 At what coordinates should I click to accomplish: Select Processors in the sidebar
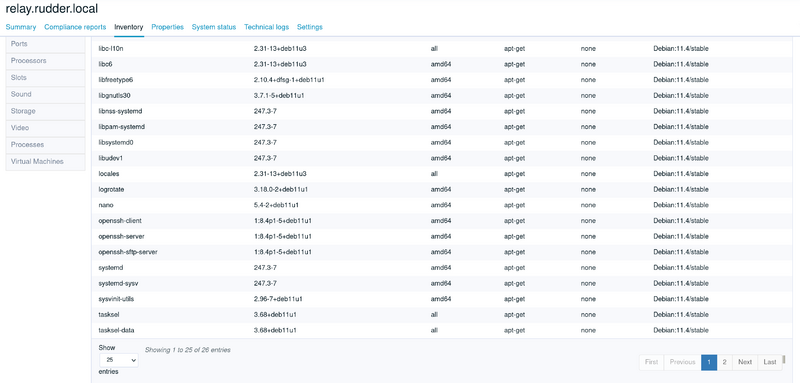click(45, 61)
